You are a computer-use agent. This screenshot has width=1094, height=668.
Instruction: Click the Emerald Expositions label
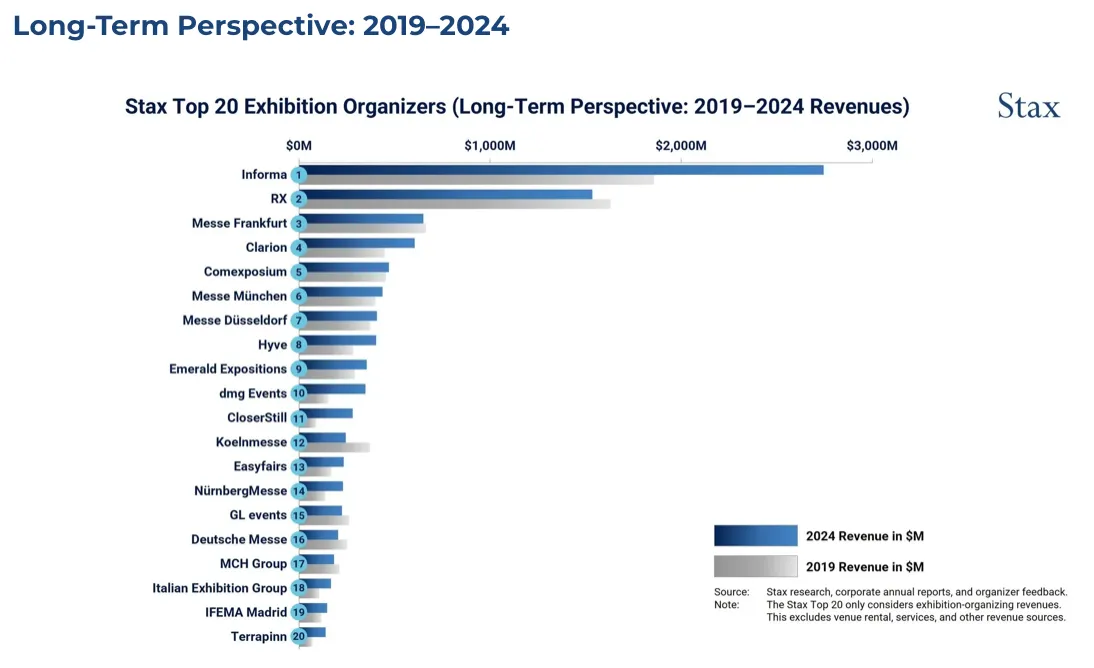[x=228, y=369]
